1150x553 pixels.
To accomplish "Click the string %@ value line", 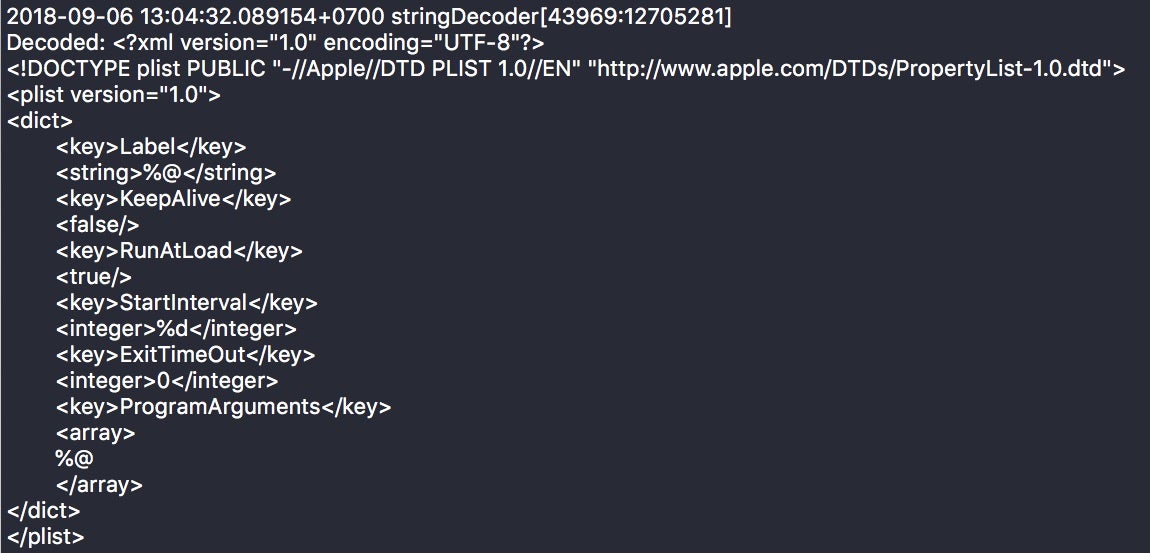I will click(x=166, y=173).
